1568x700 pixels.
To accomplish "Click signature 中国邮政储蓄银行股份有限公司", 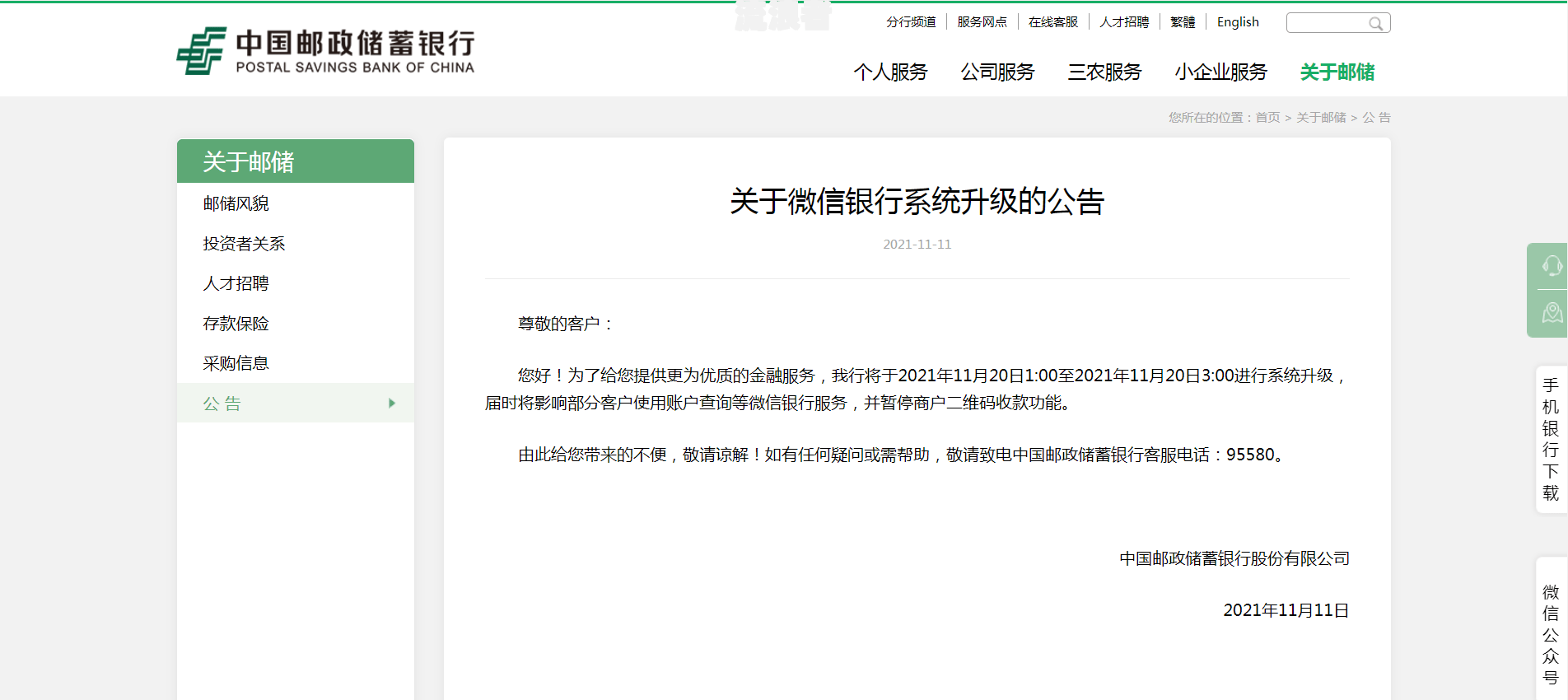I will pos(1234,559).
